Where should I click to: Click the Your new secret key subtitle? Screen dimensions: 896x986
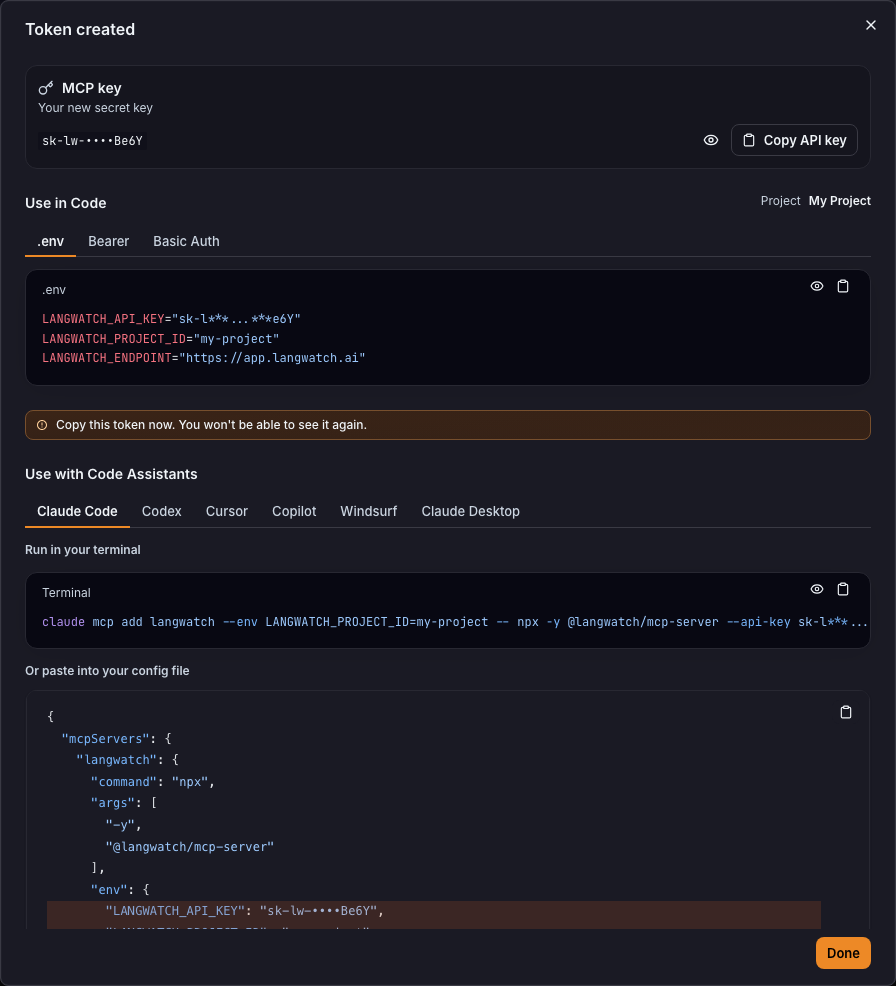point(96,108)
